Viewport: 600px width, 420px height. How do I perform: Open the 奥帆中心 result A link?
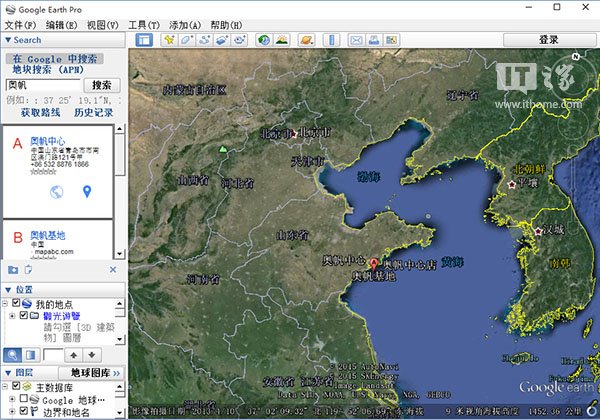[47, 141]
